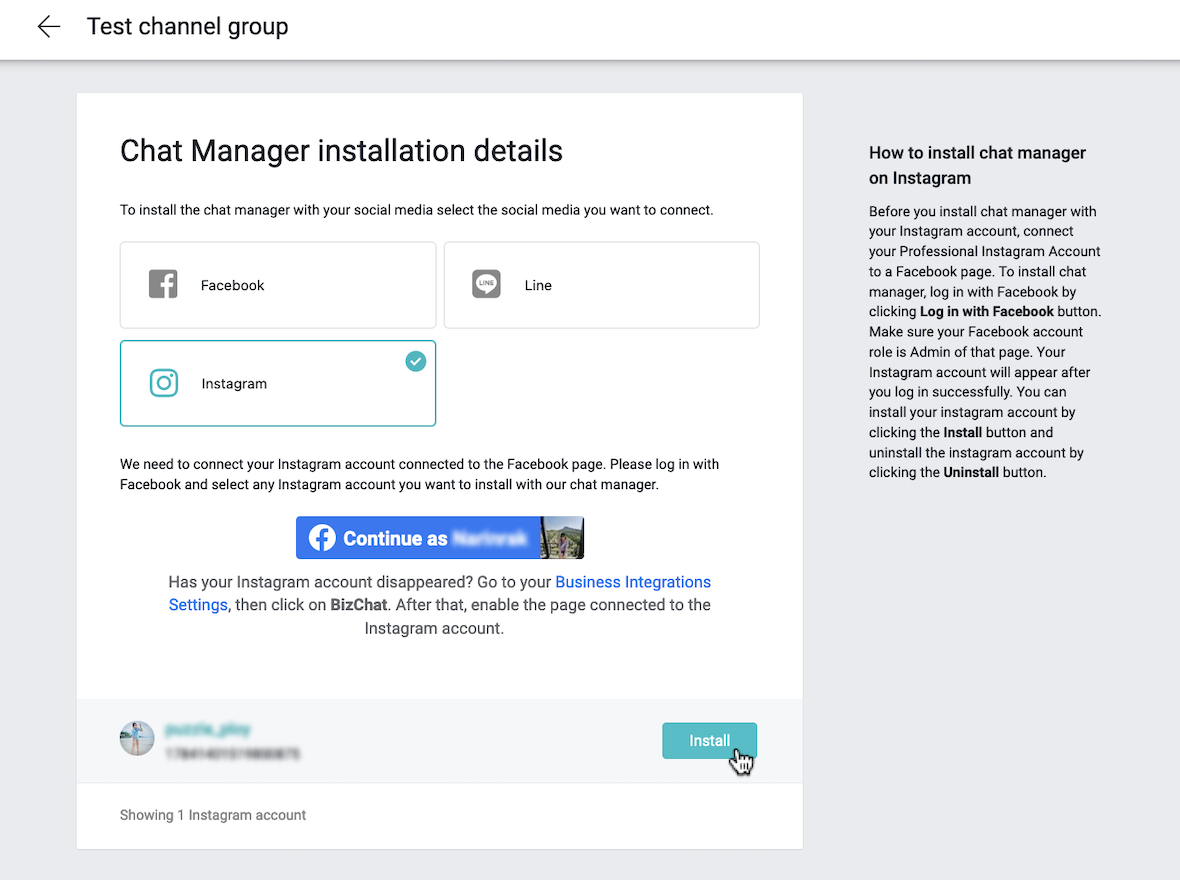Click the Instagram camera icon
The height and width of the screenshot is (880, 1180).
pyautogui.click(x=164, y=383)
